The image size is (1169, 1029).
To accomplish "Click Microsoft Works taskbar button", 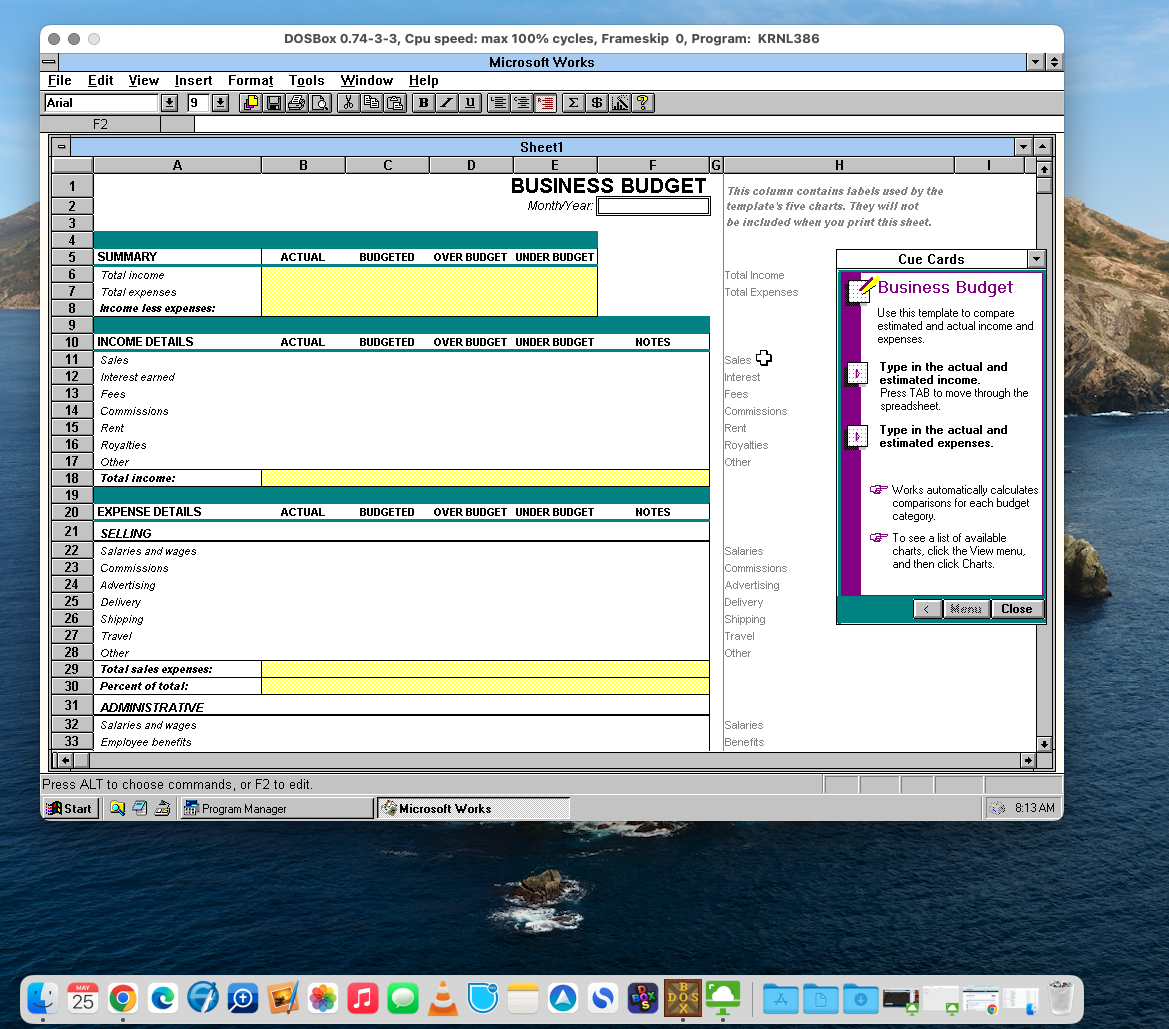I will (x=473, y=808).
